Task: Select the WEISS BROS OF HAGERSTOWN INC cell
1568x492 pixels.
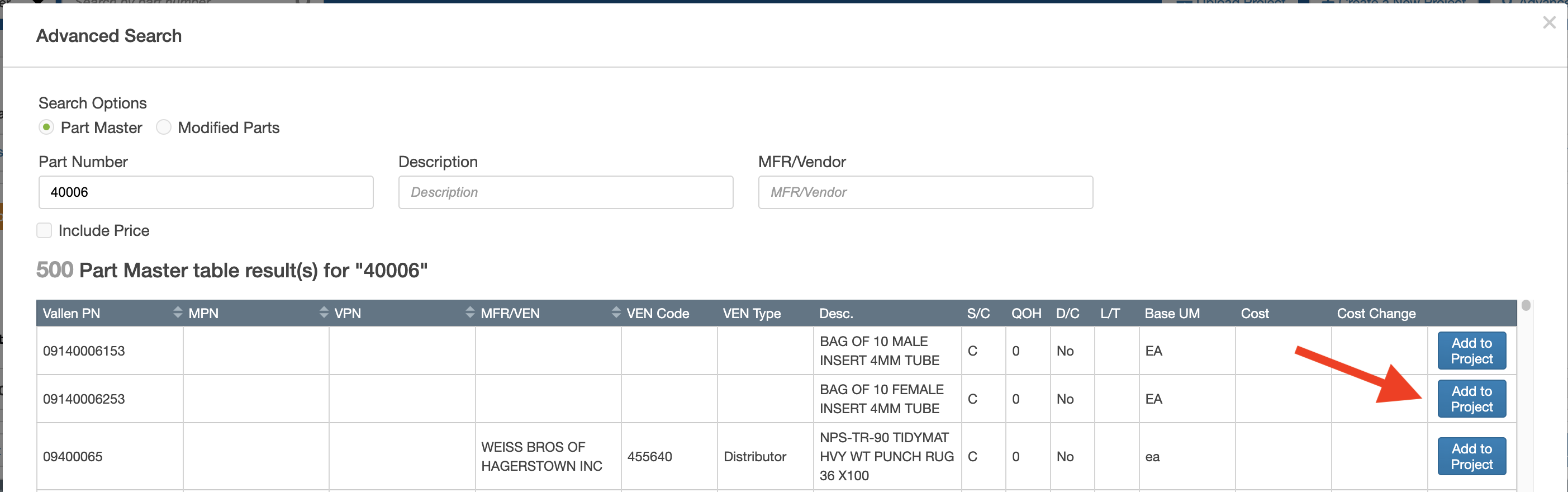Action: [541, 457]
